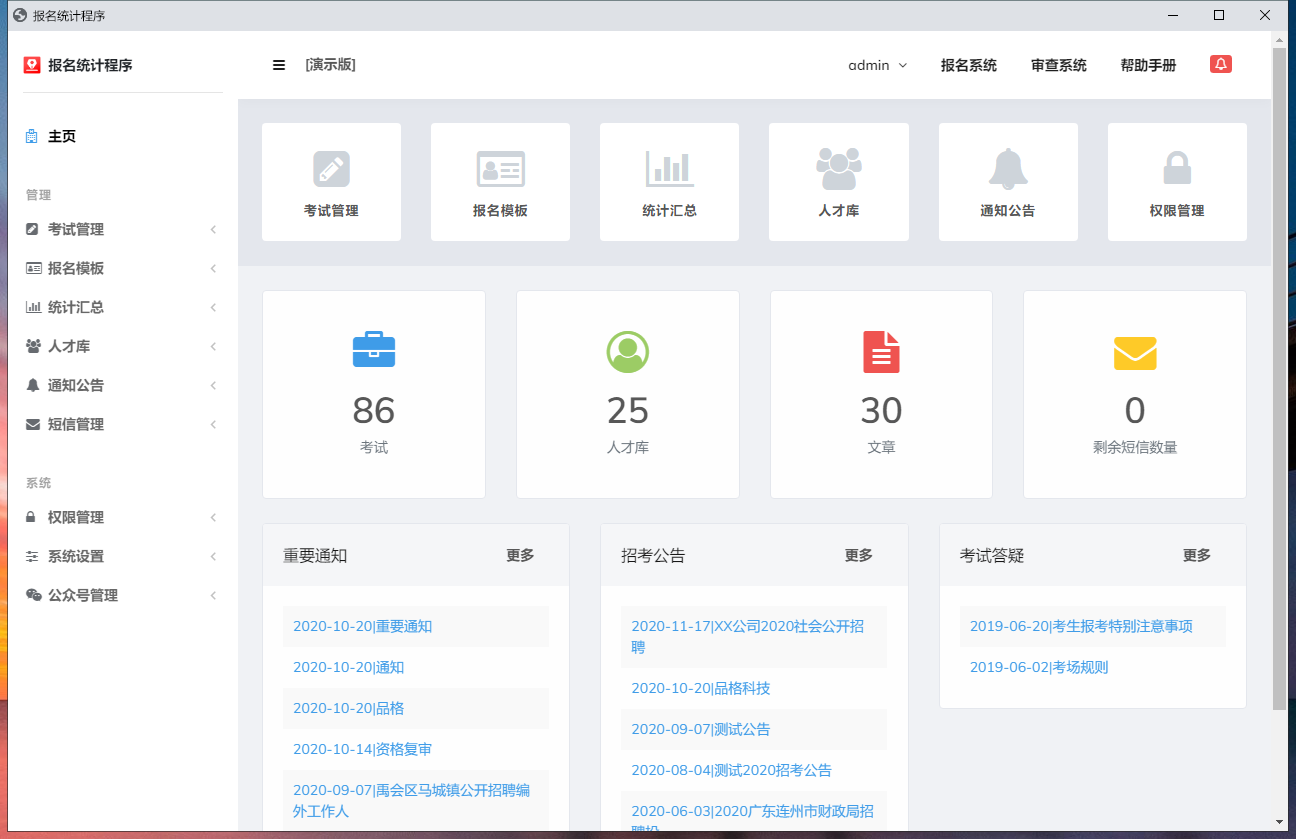1296x839 pixels.
Task: Click 更多 in 考试答疑 panel
Action: [x=1197, y=555]
